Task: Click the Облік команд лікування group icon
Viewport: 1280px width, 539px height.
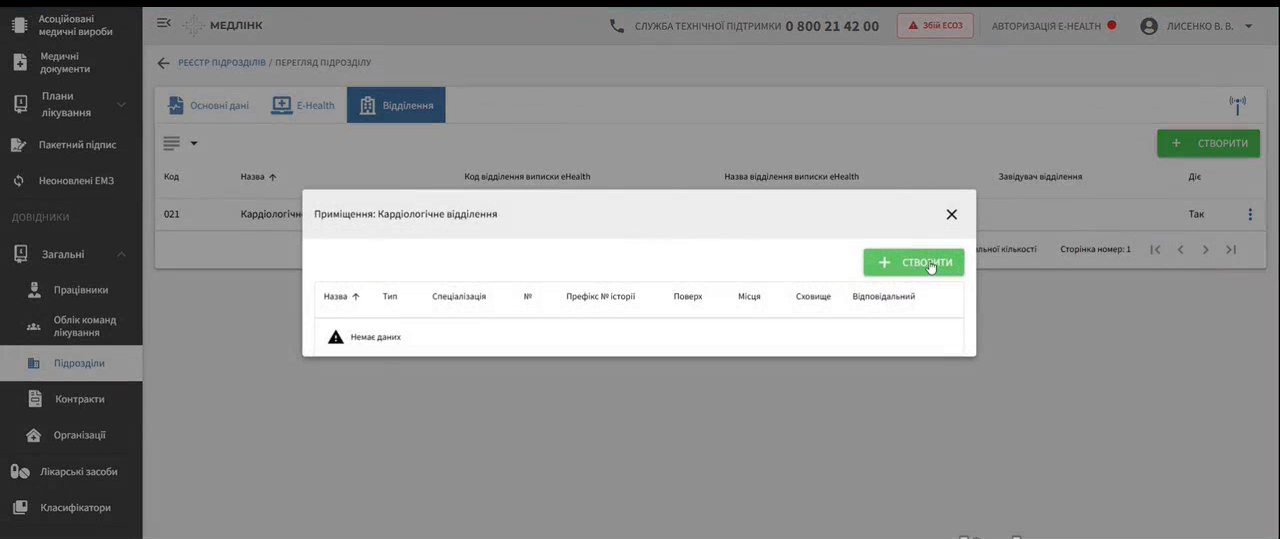Action: tap(34, 326)
